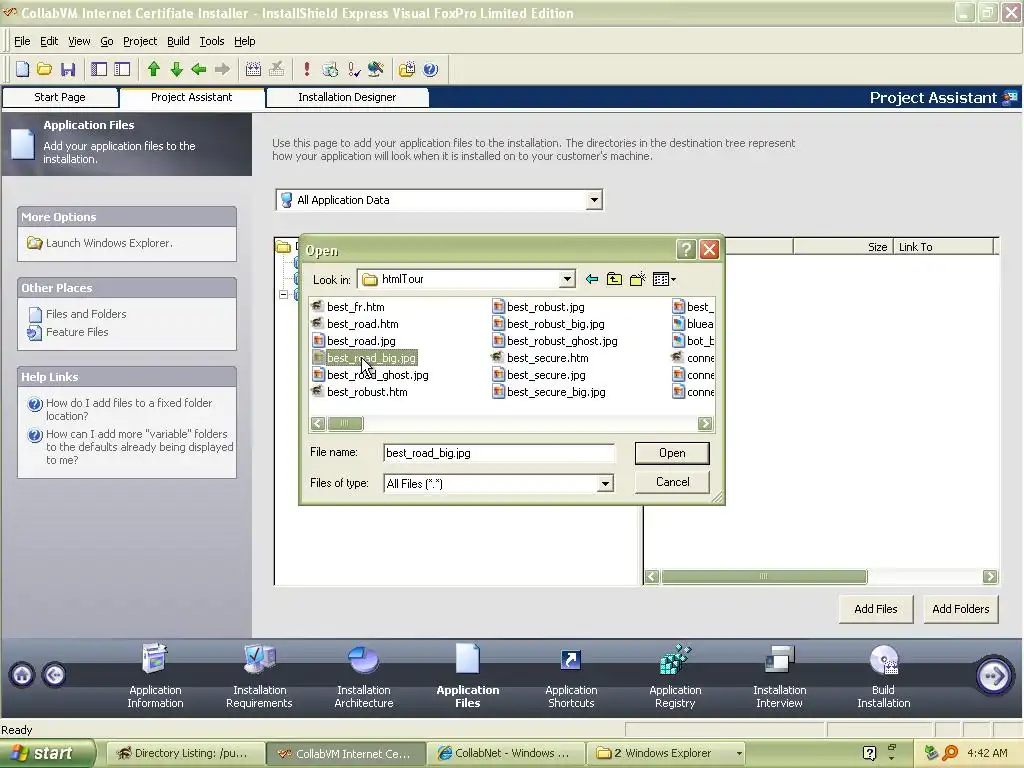Click the Add Folders button
This screenshot has width=1024, height=768.
click(x=961, y=609)
